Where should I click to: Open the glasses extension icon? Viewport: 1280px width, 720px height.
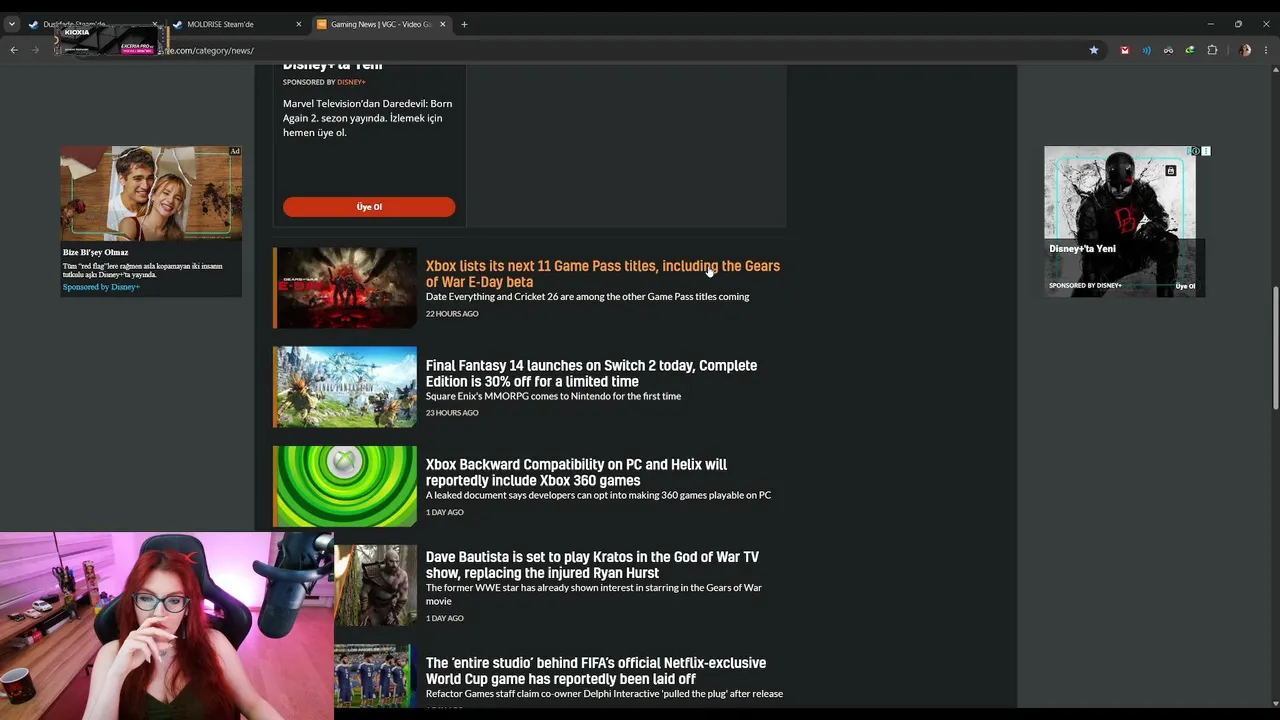pos(1168,50)
